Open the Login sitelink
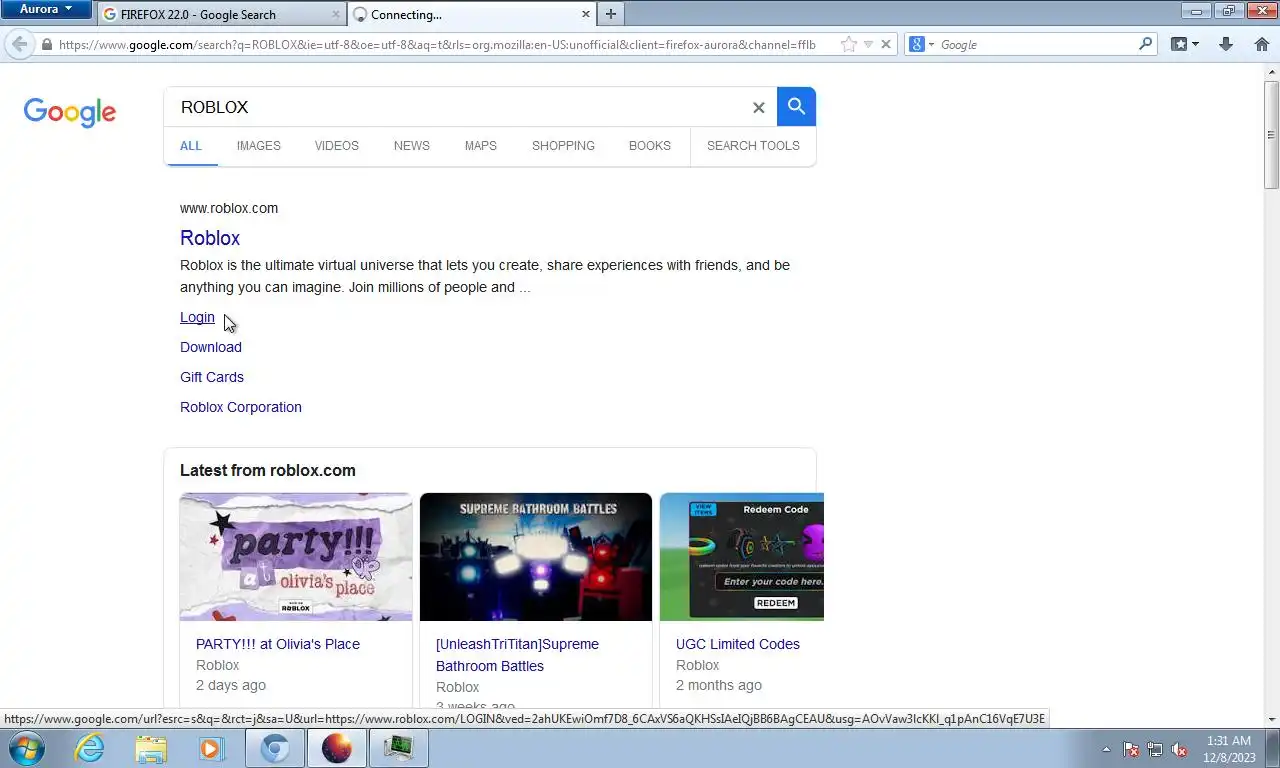This screenshot has height=768, width=1280. [x=197, y=317]
